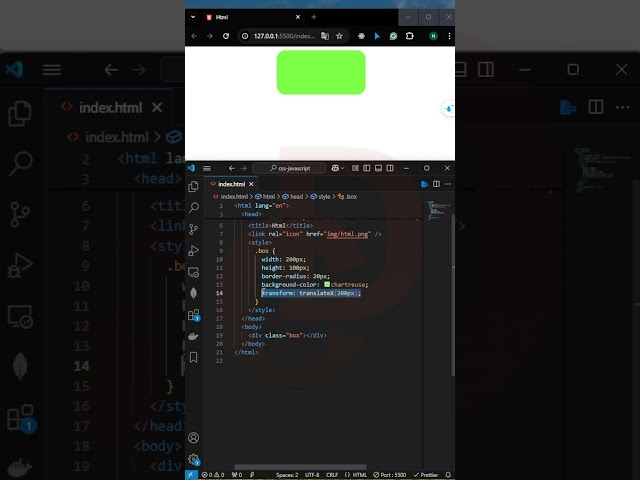Click VS Code hamburger application menu
This screenshot has height=480, width=640.
click(x=207, y=168)
